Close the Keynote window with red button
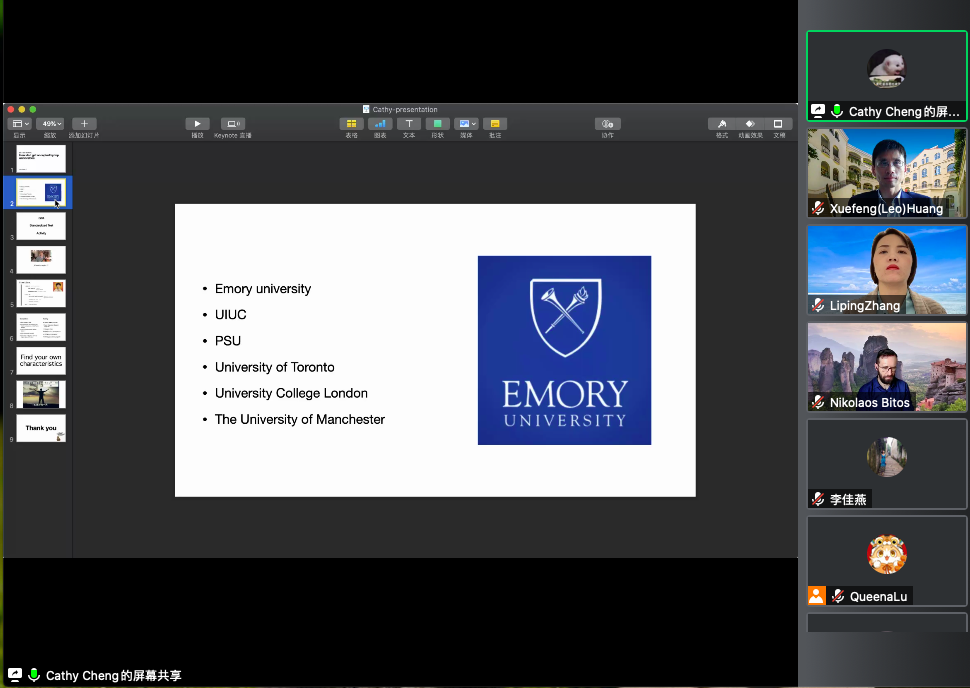The height and width of the screenshot is (688, 970). (11, 110)
